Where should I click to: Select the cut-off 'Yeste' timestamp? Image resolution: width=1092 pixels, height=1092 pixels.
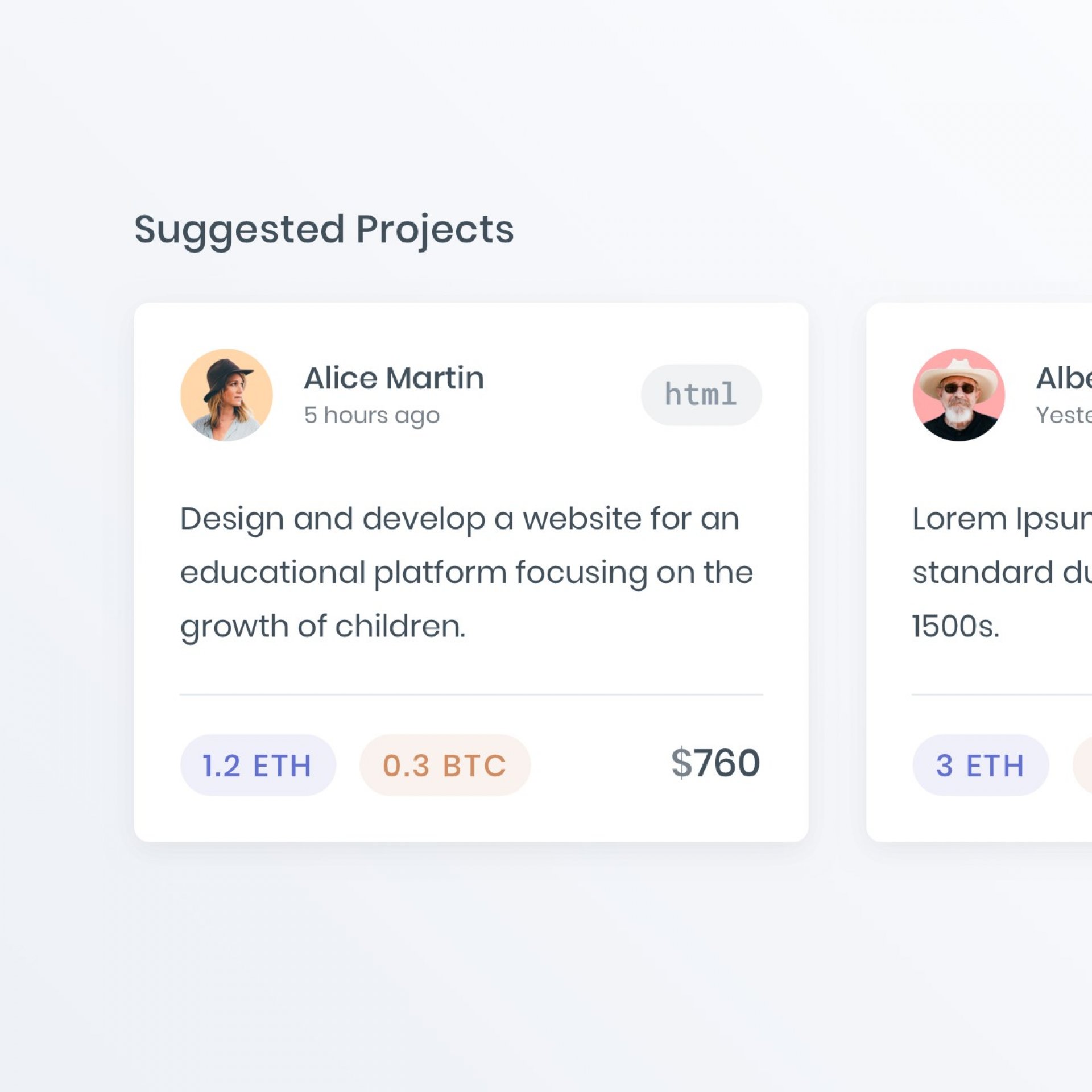pos(1064,415)
